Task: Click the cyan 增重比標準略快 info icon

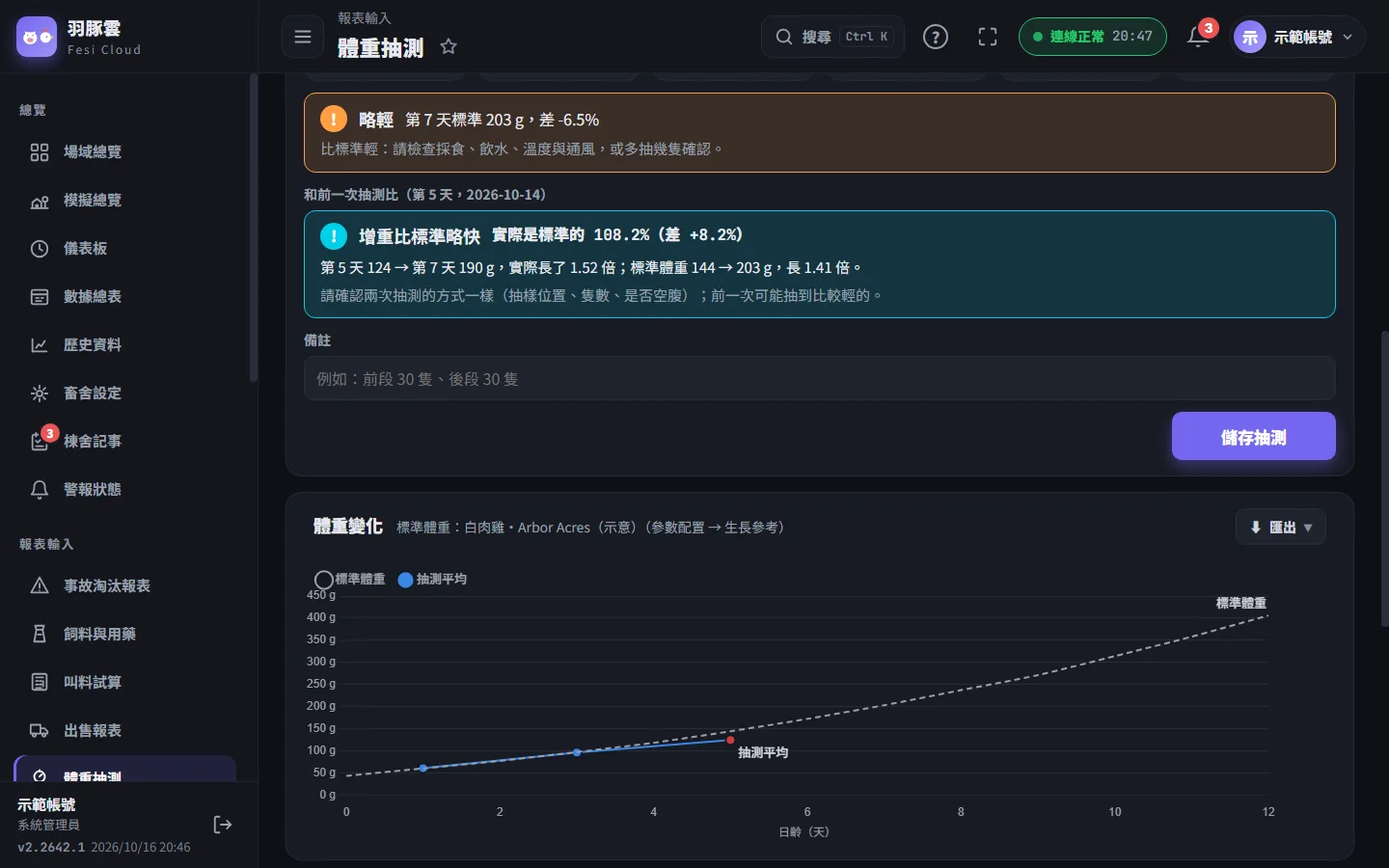Action: pyautogui.click(x=333, y=236)
